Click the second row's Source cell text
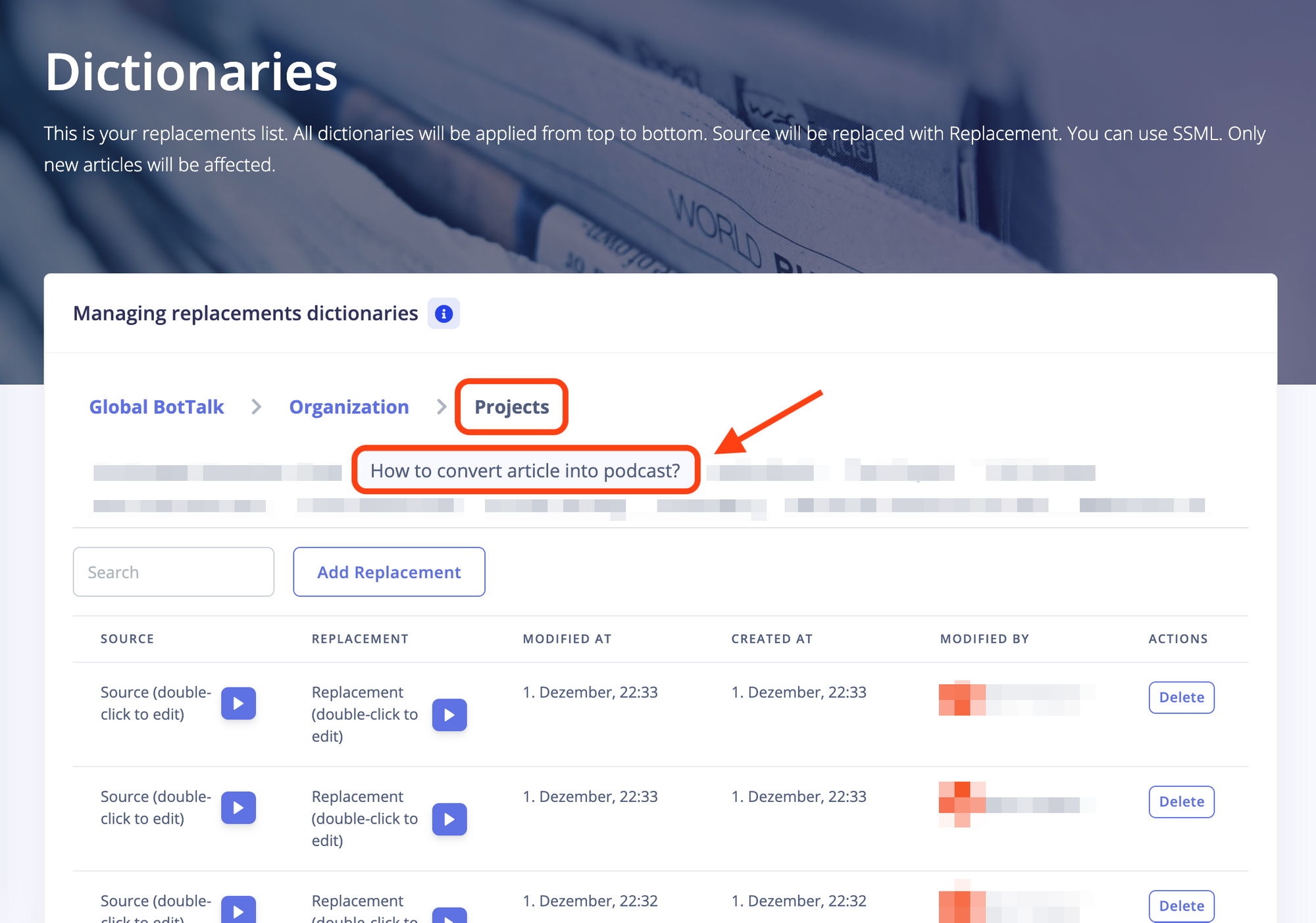The height and width of the screenshot is (923, 1316). [x=156, y=808]
